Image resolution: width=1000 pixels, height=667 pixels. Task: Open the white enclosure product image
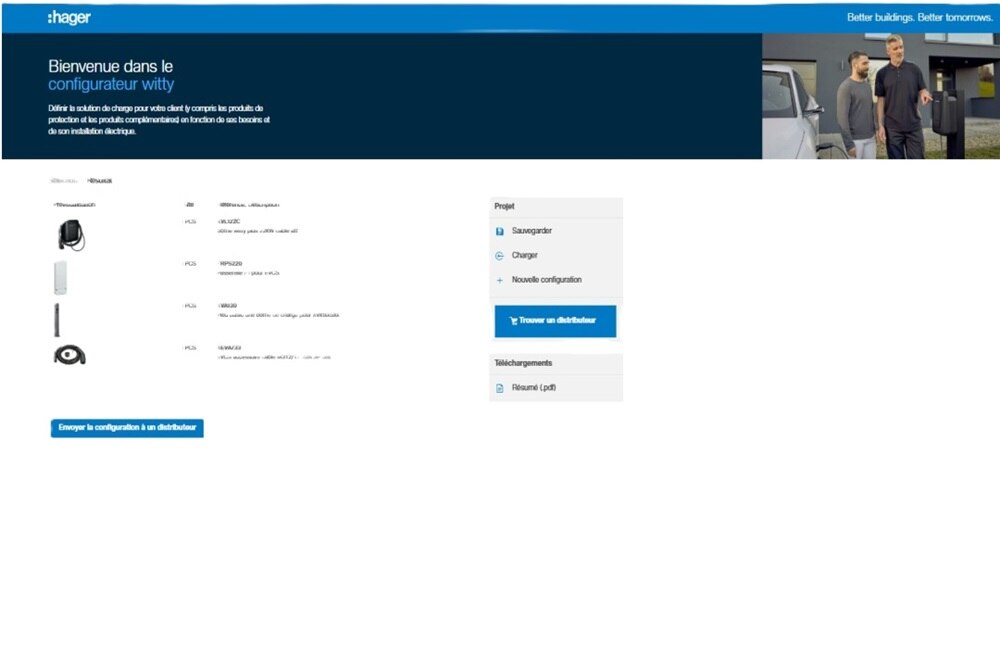pyautogui.click(x=60, y=277)
